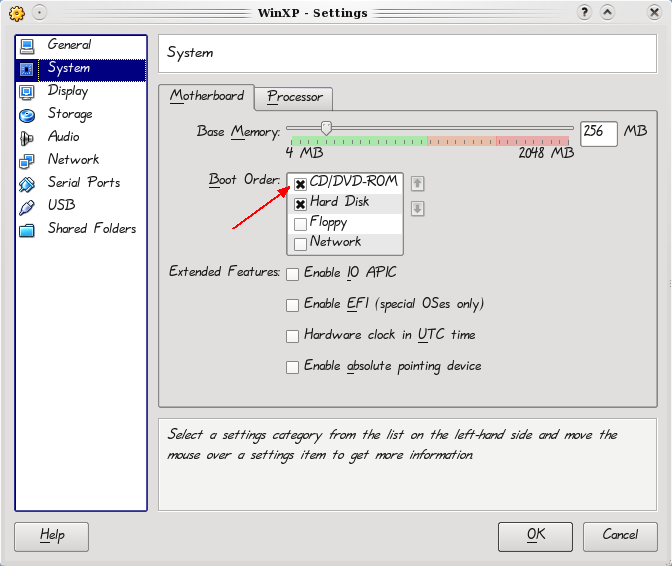Uncheck CD/DVD-ROM boot checkbox
Viewport: 672px width, 566px height.
pos(300,184)
